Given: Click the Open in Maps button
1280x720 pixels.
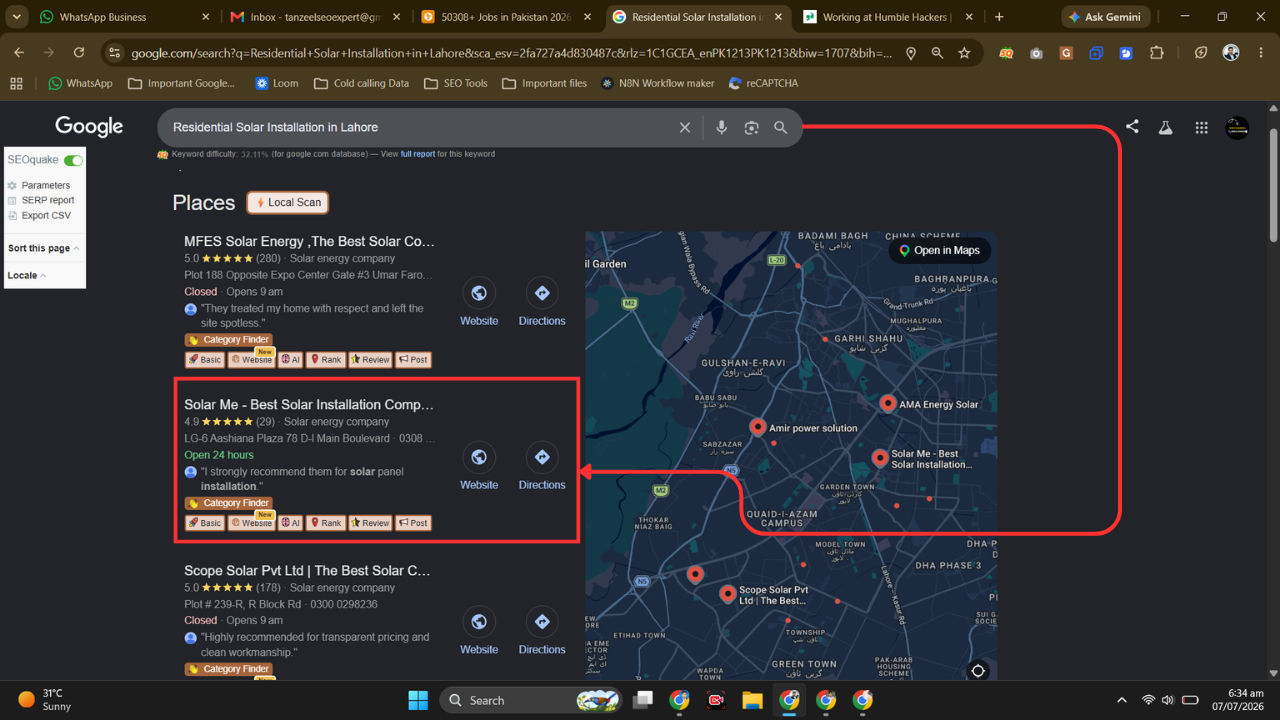Looking at the screenshot, I should pyautogui.click(x=939, y=250).
